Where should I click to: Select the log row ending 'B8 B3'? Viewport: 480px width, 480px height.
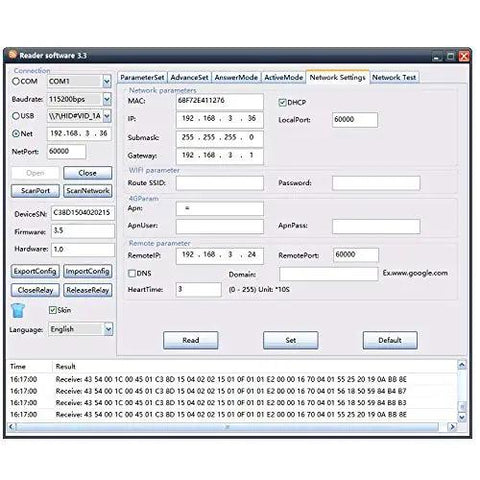coord(232,403)
